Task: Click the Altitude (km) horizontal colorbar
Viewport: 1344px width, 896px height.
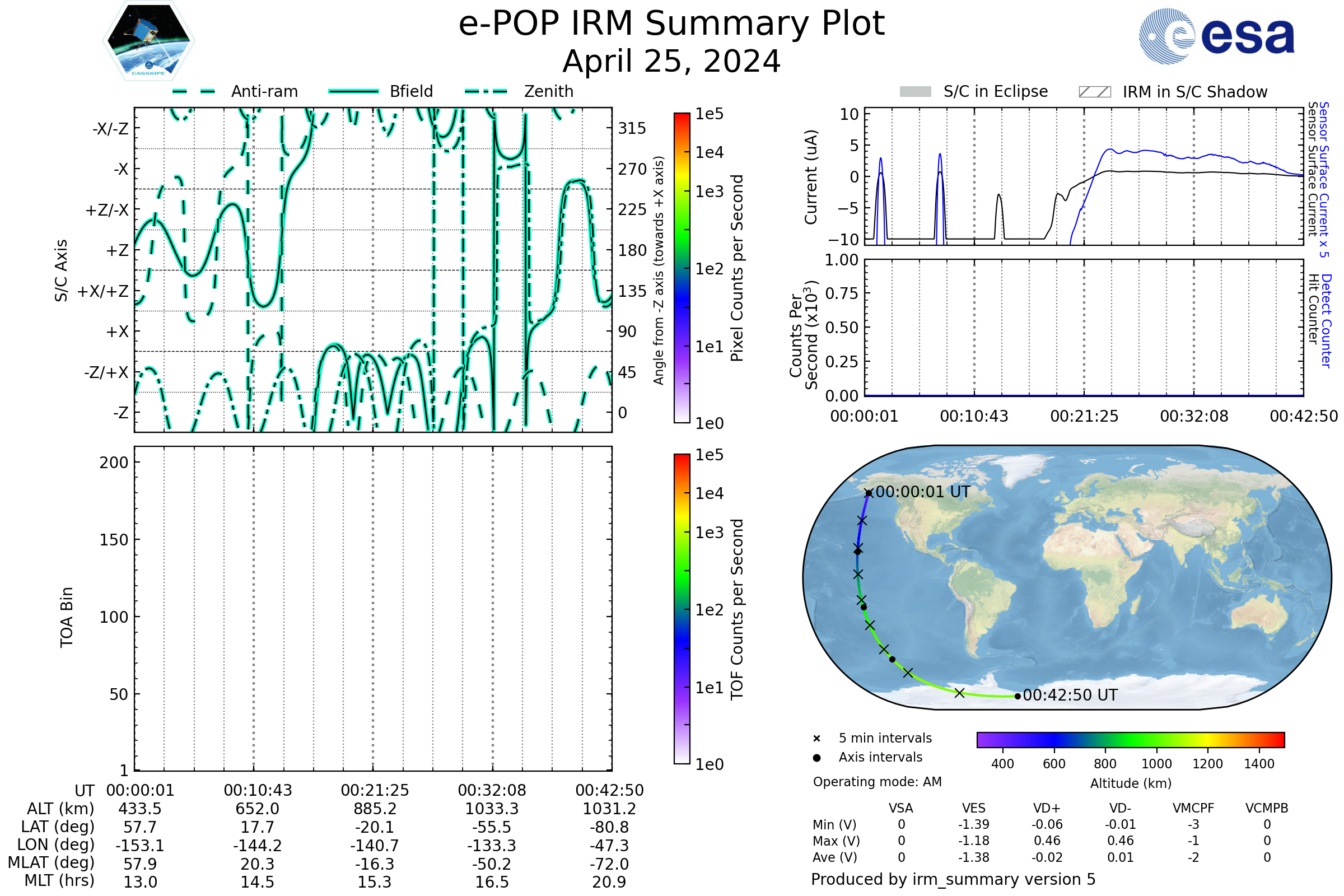Action: [x=1130, y=739]
